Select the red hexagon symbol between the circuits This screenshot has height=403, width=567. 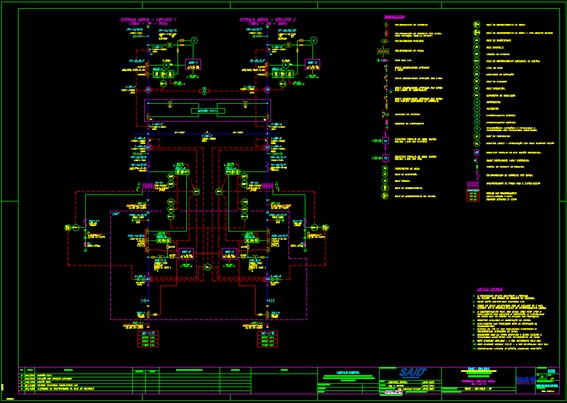pyautogui.click(x=204, y=90)
